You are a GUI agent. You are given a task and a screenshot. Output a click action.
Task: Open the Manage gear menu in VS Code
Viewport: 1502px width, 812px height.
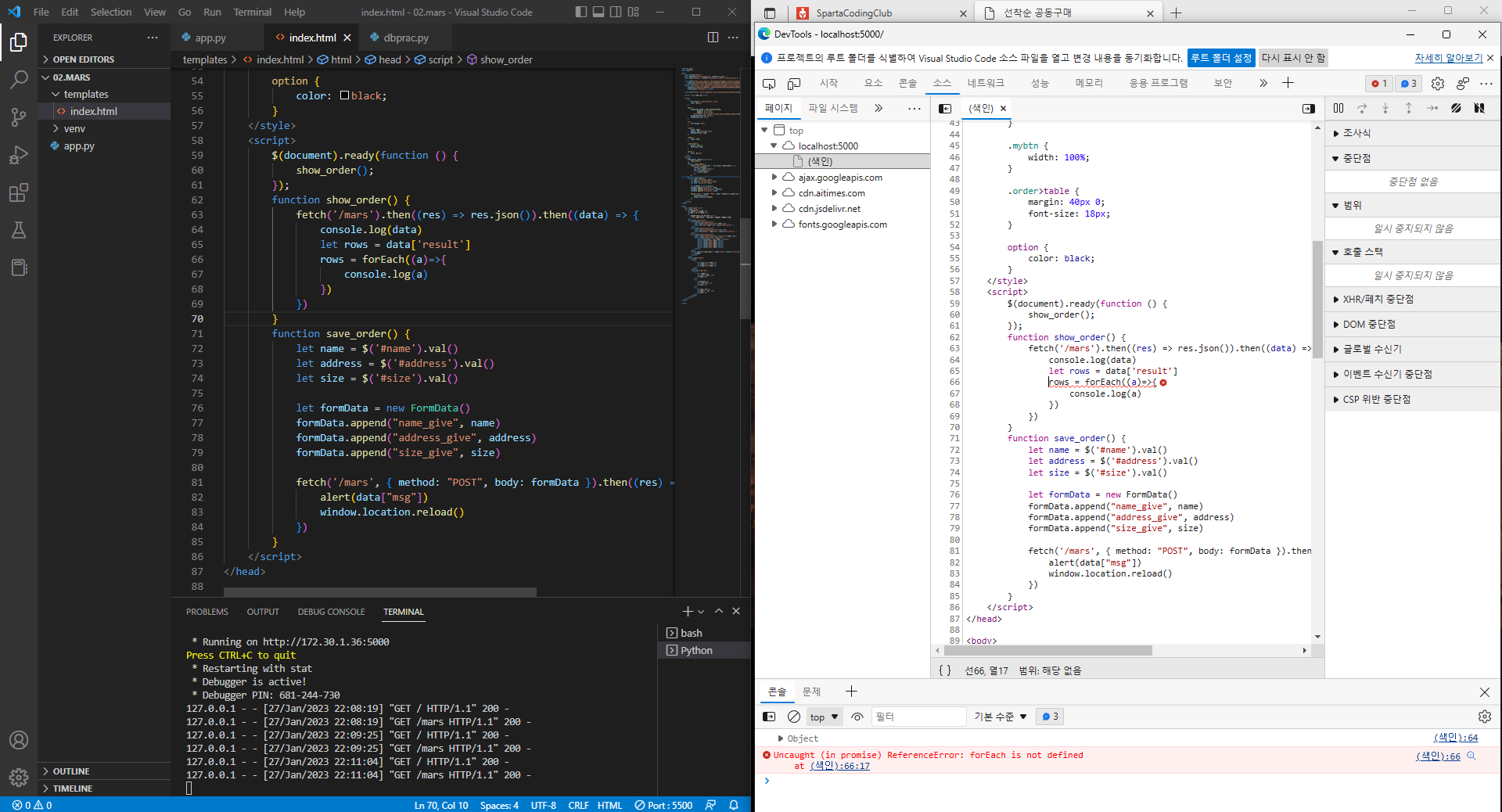19,778
